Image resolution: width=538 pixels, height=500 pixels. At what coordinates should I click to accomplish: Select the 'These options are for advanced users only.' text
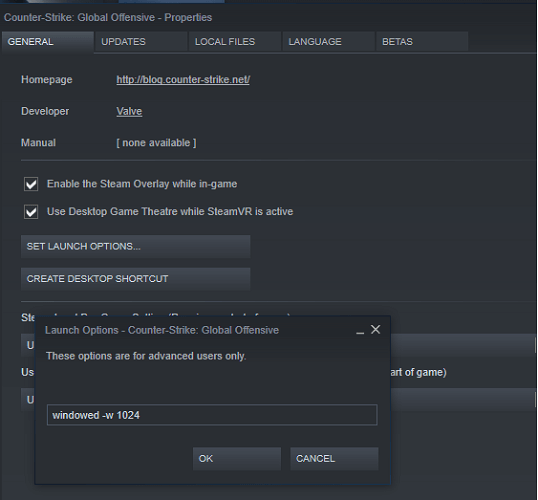point(146,356)
